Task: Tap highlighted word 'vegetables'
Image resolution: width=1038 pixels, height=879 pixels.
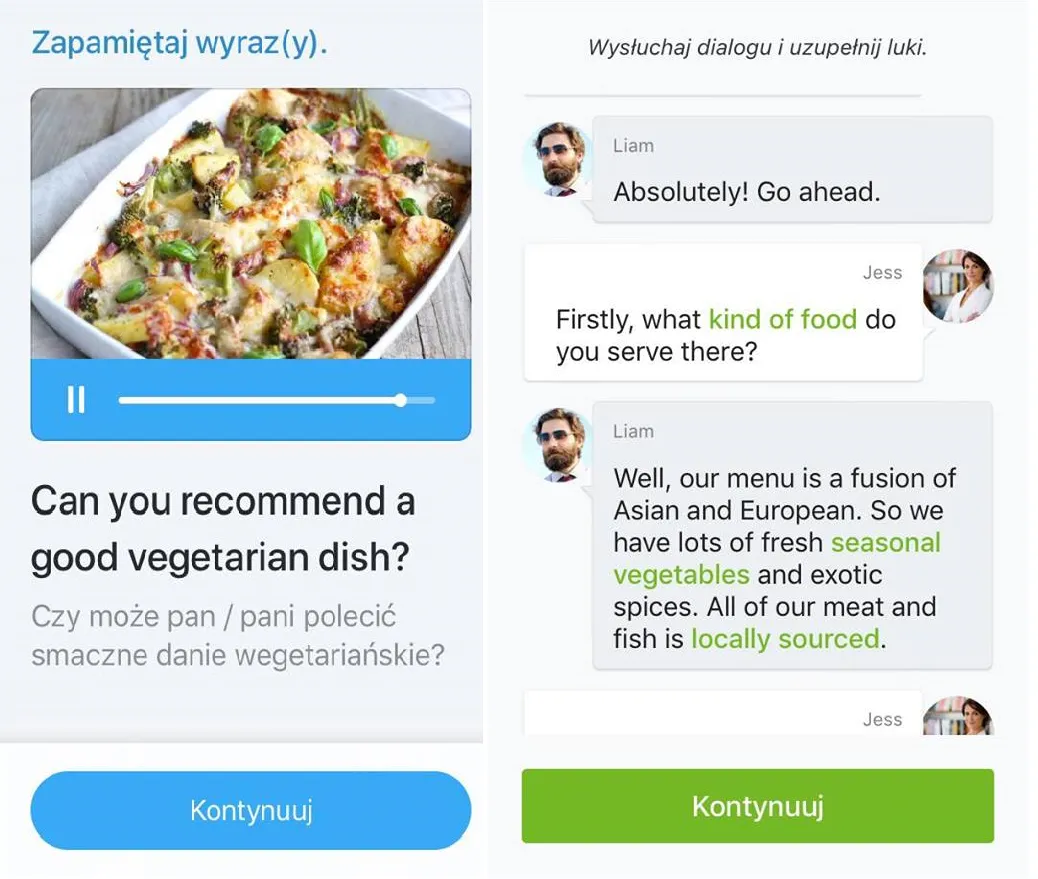Action: (x=681, y=575)
